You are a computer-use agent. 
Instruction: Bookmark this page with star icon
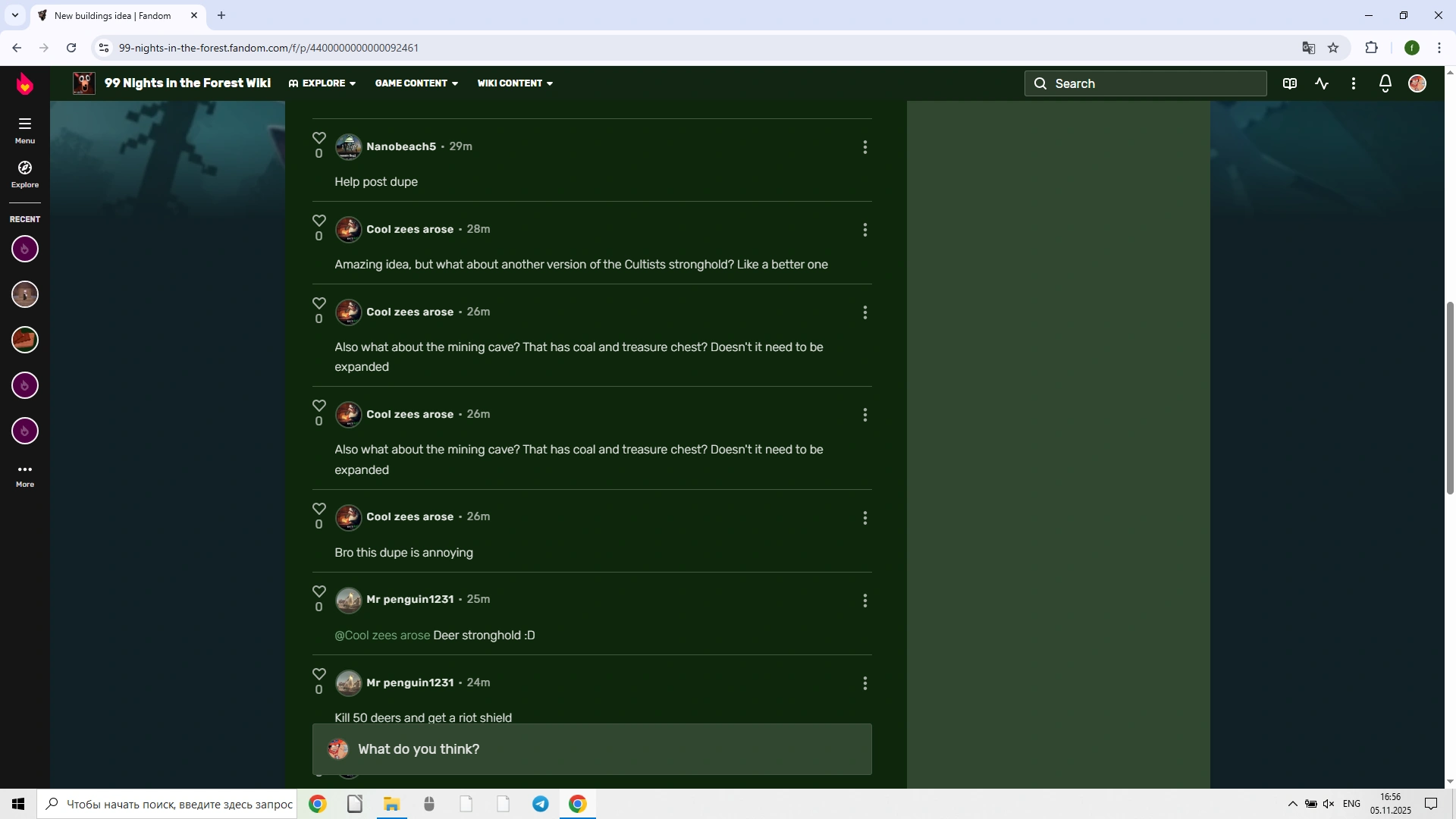(x=1333, y=48)
